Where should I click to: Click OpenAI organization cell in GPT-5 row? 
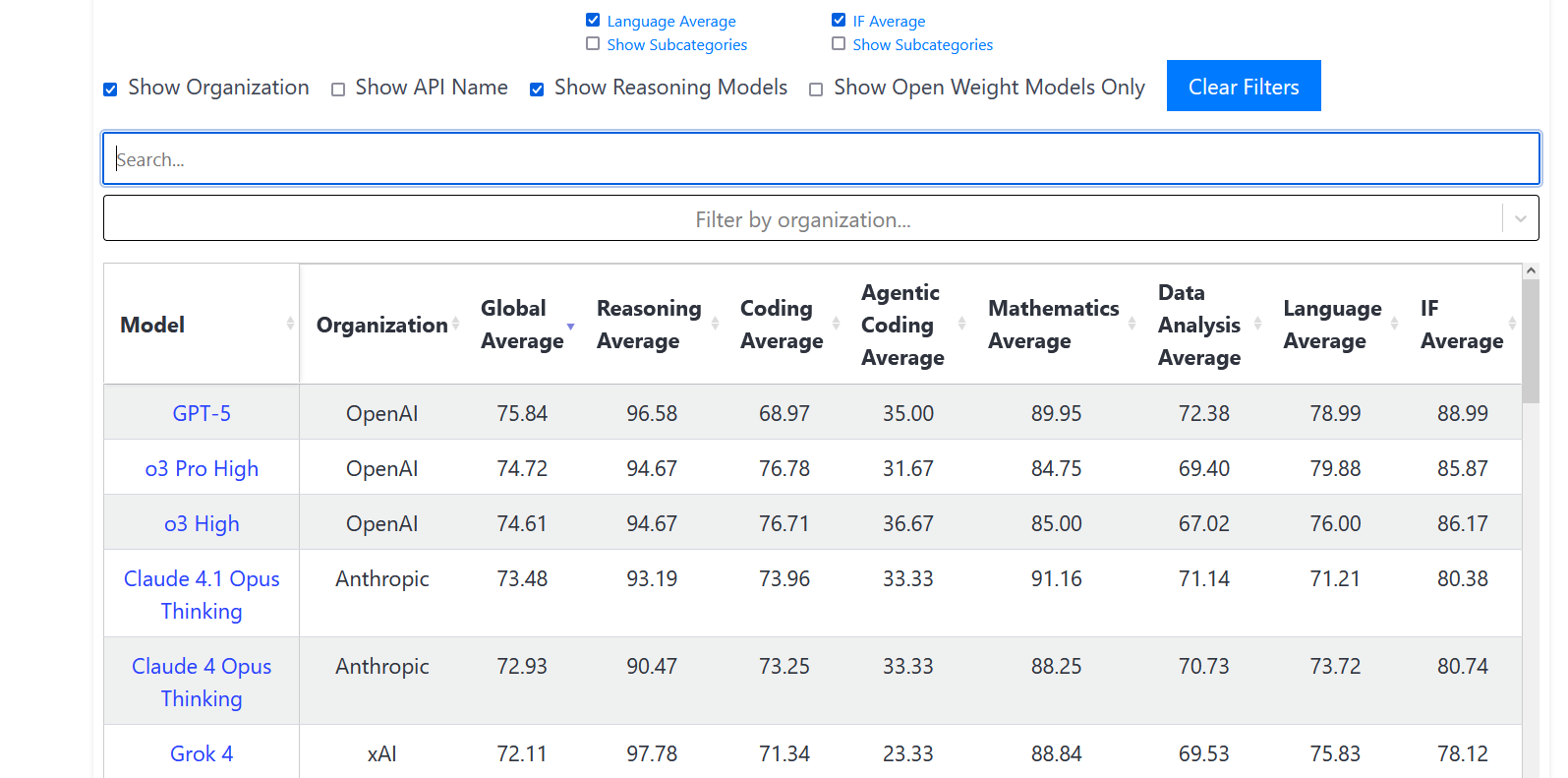point(381,413)
